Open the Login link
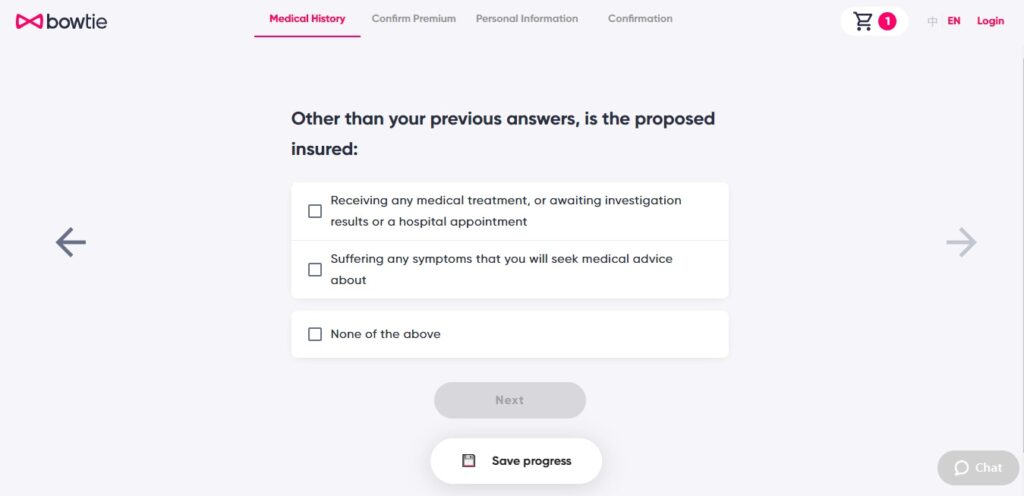Screen dimensions: 1024x496 point(990,21)
